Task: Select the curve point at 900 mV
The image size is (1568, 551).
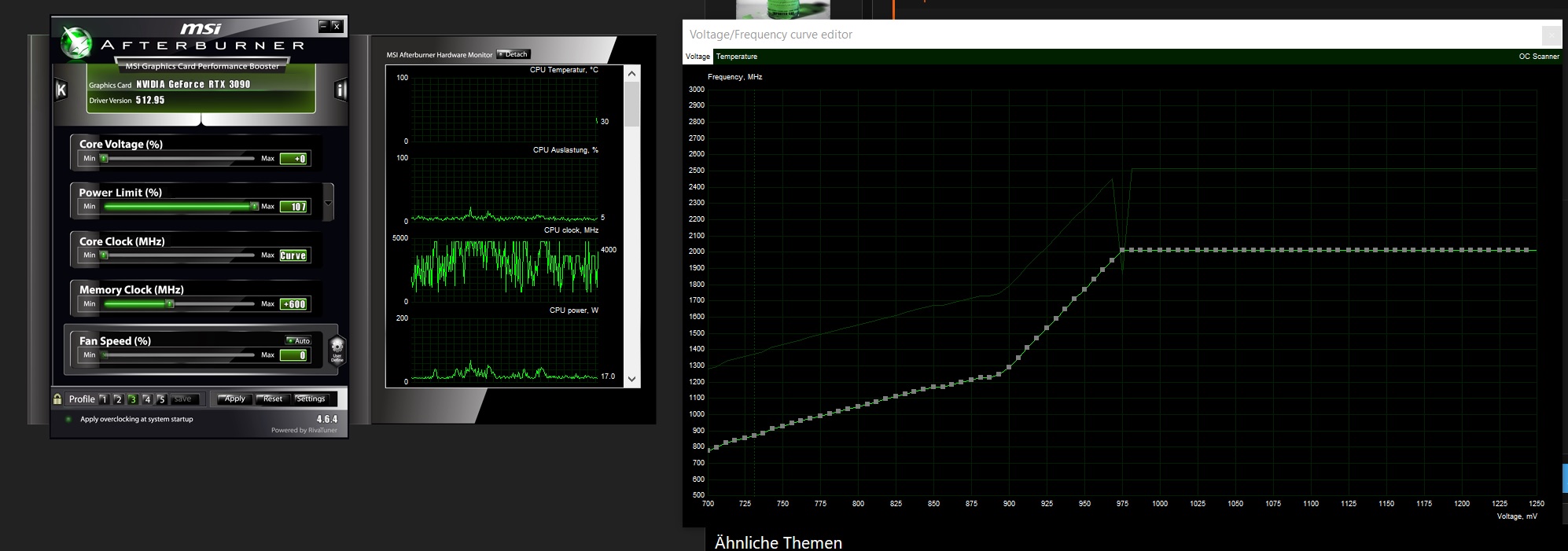Action: point(1009,367)
